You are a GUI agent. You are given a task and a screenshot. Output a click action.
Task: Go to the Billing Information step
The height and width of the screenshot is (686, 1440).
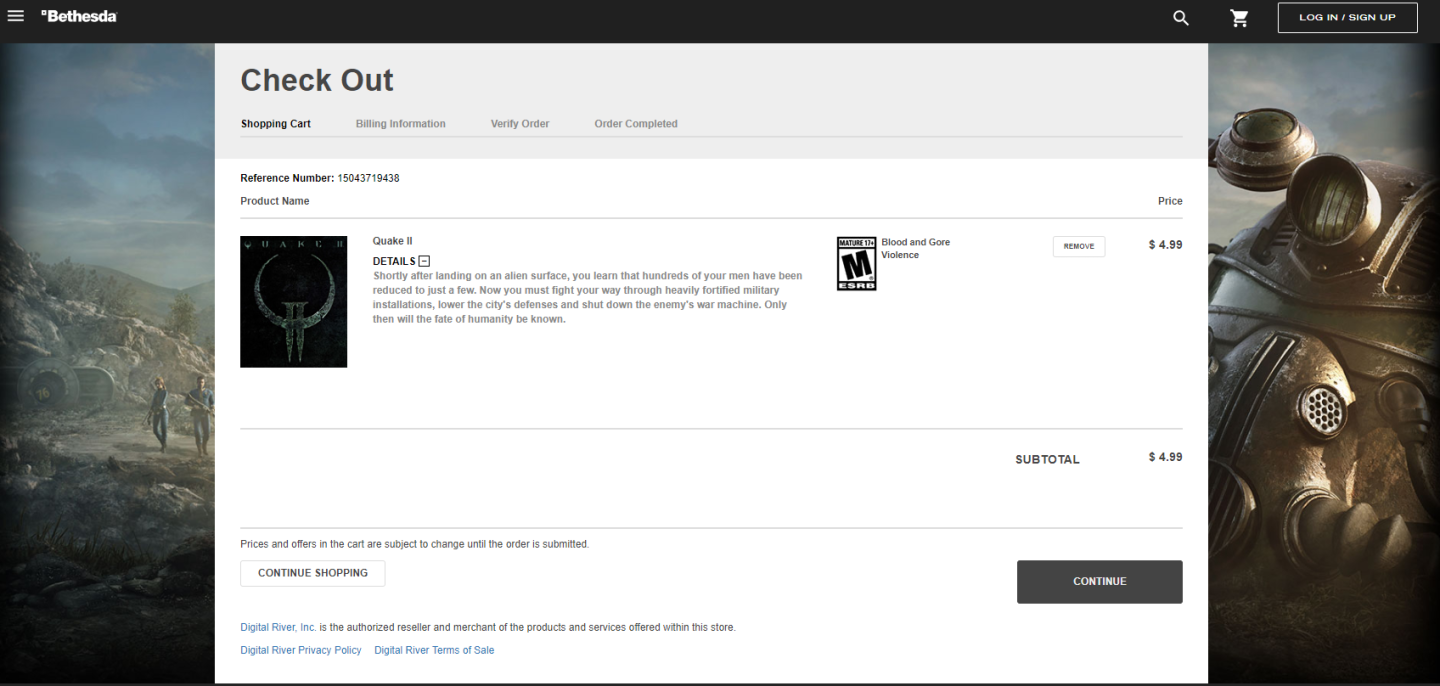[x=400, y=124]
